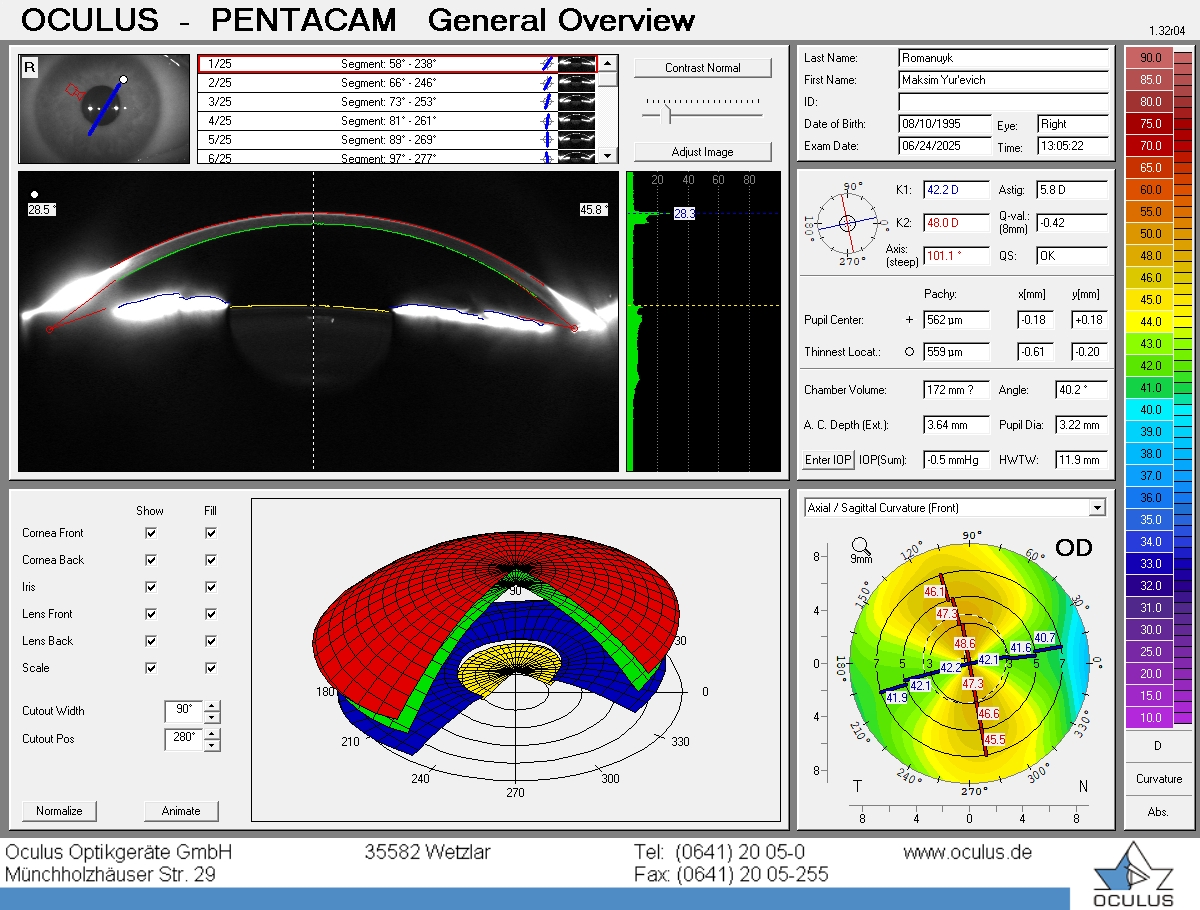Screen dimensions: 1200x910
Task: Increase Cutout Pos with the up arrow
Action: [211, 734]
